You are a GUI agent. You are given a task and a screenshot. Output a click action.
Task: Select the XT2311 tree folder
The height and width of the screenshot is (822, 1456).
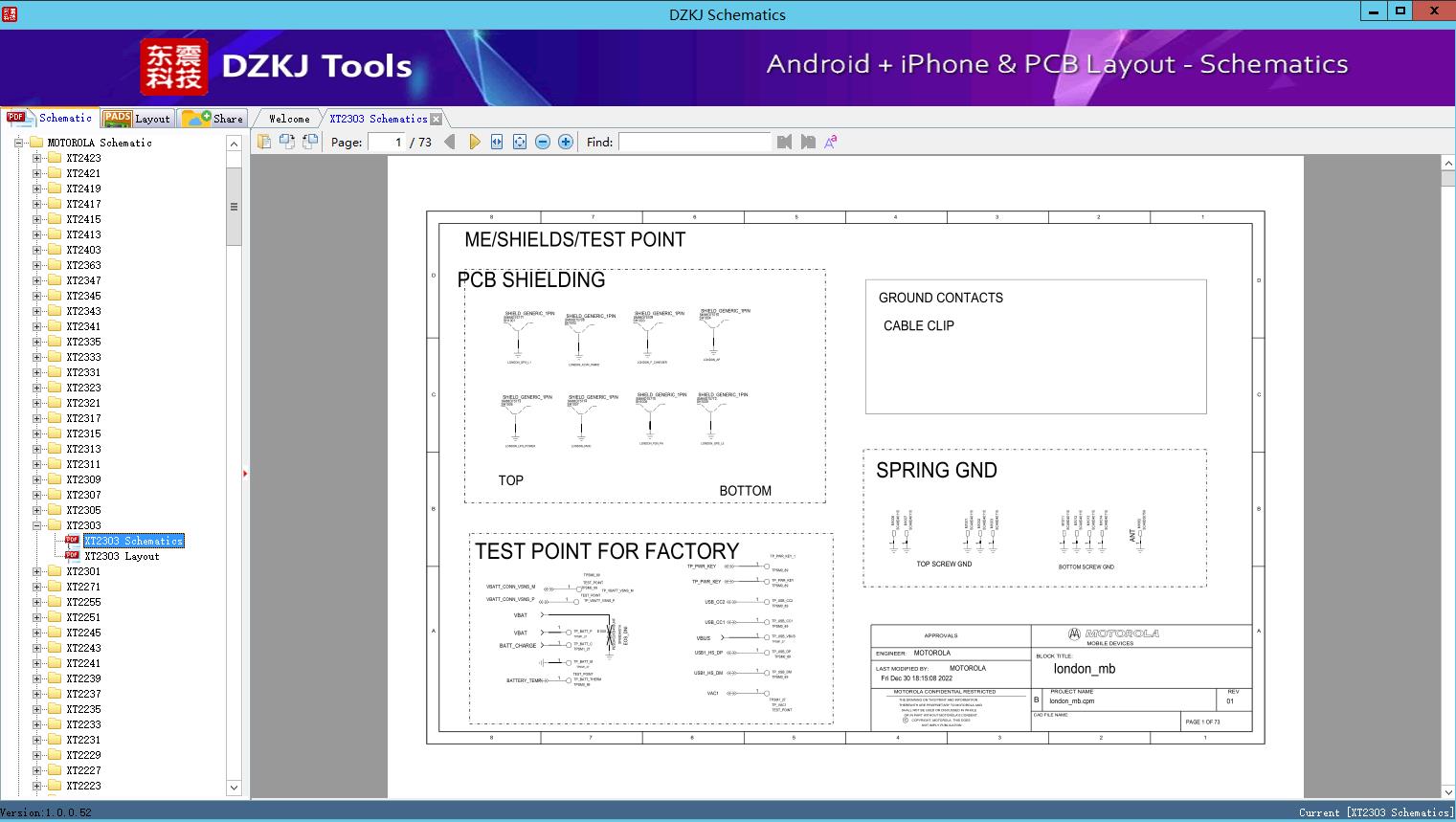point(83,464)
